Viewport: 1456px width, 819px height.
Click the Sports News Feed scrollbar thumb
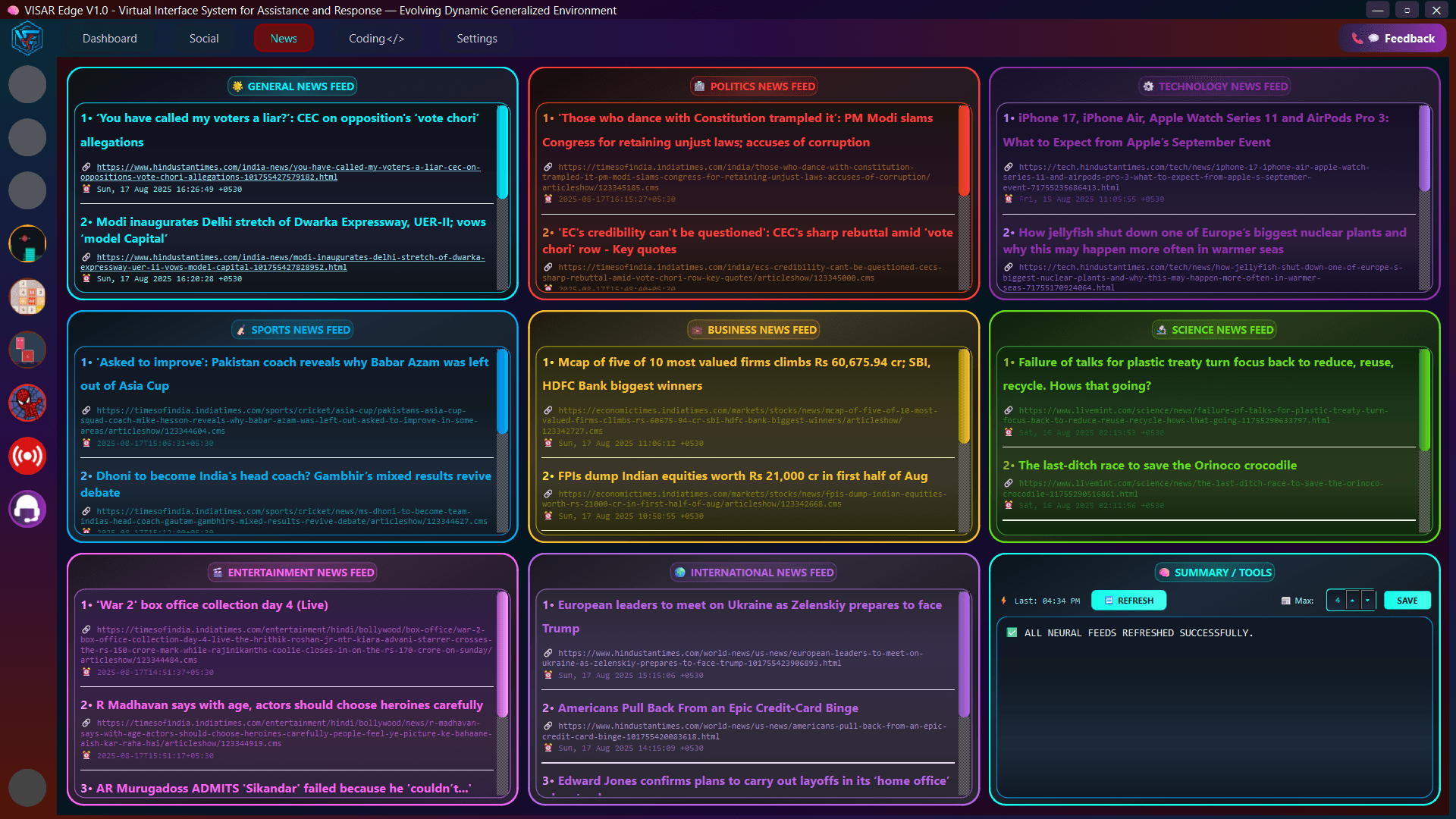502,391
